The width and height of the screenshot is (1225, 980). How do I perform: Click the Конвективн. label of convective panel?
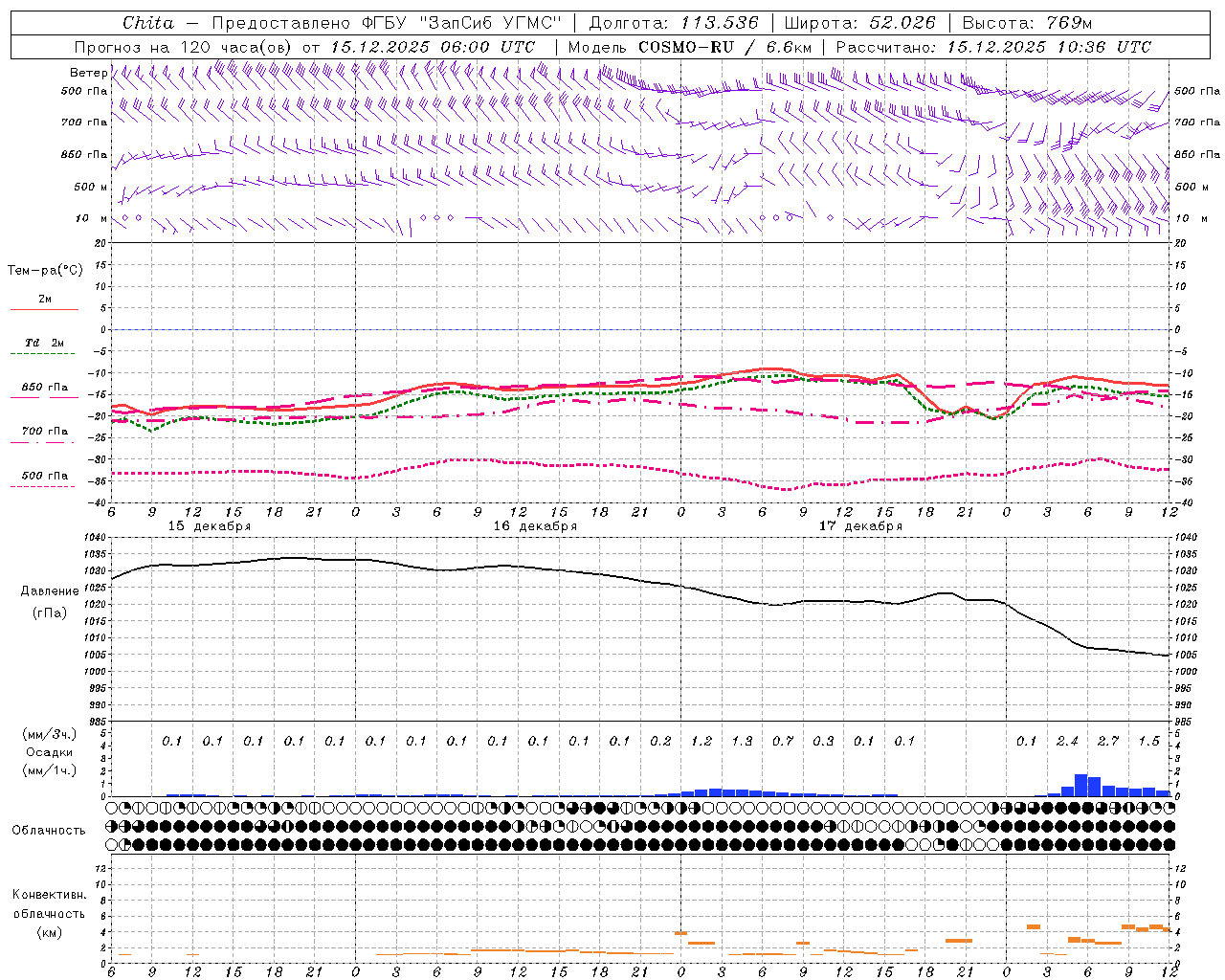49,895
